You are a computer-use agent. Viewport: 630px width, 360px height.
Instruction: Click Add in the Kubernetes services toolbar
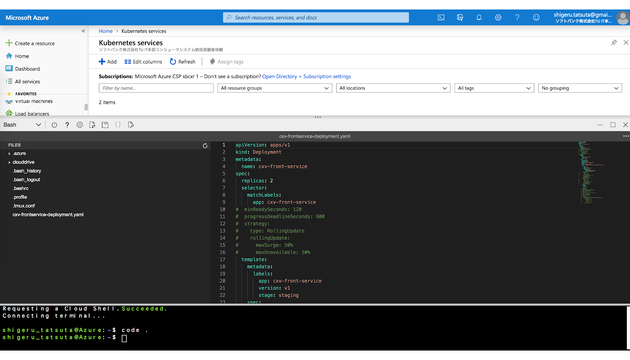(x=108, y=62)
